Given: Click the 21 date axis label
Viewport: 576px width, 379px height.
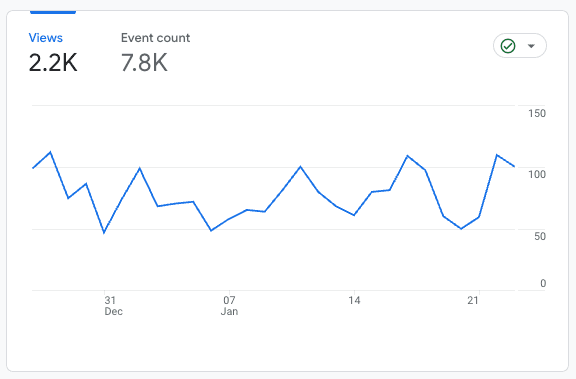Looking at the screenshot, I should pyautogui.click(x=473, y=300).
